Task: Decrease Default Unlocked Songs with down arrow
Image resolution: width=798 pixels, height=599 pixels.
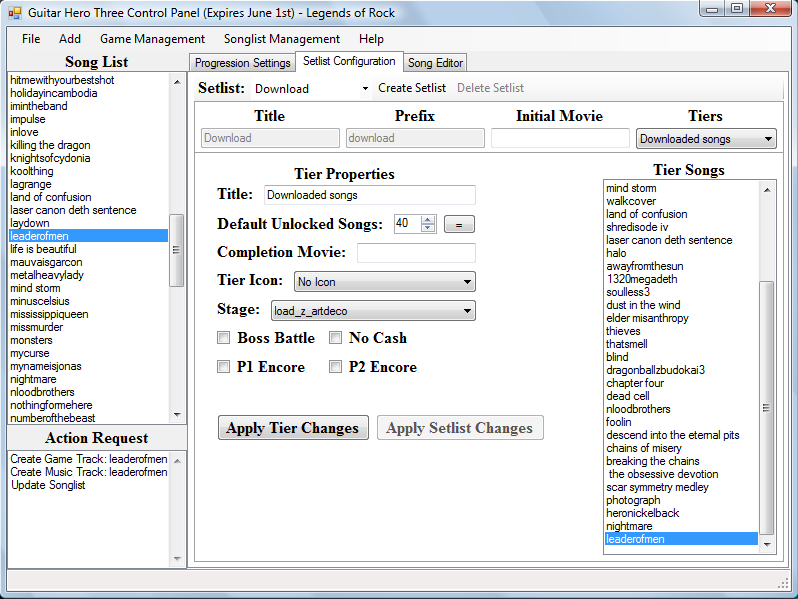Action: (429, 228)
